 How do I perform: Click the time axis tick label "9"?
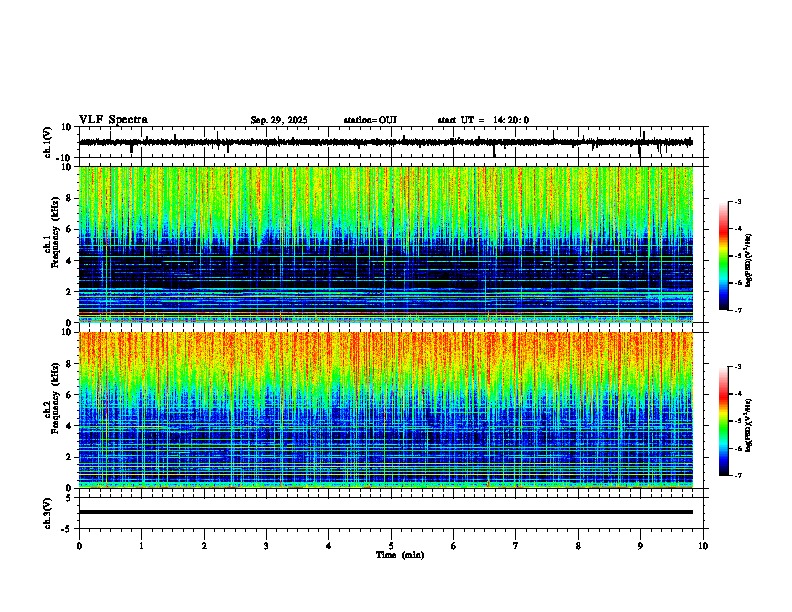(640, 546)
